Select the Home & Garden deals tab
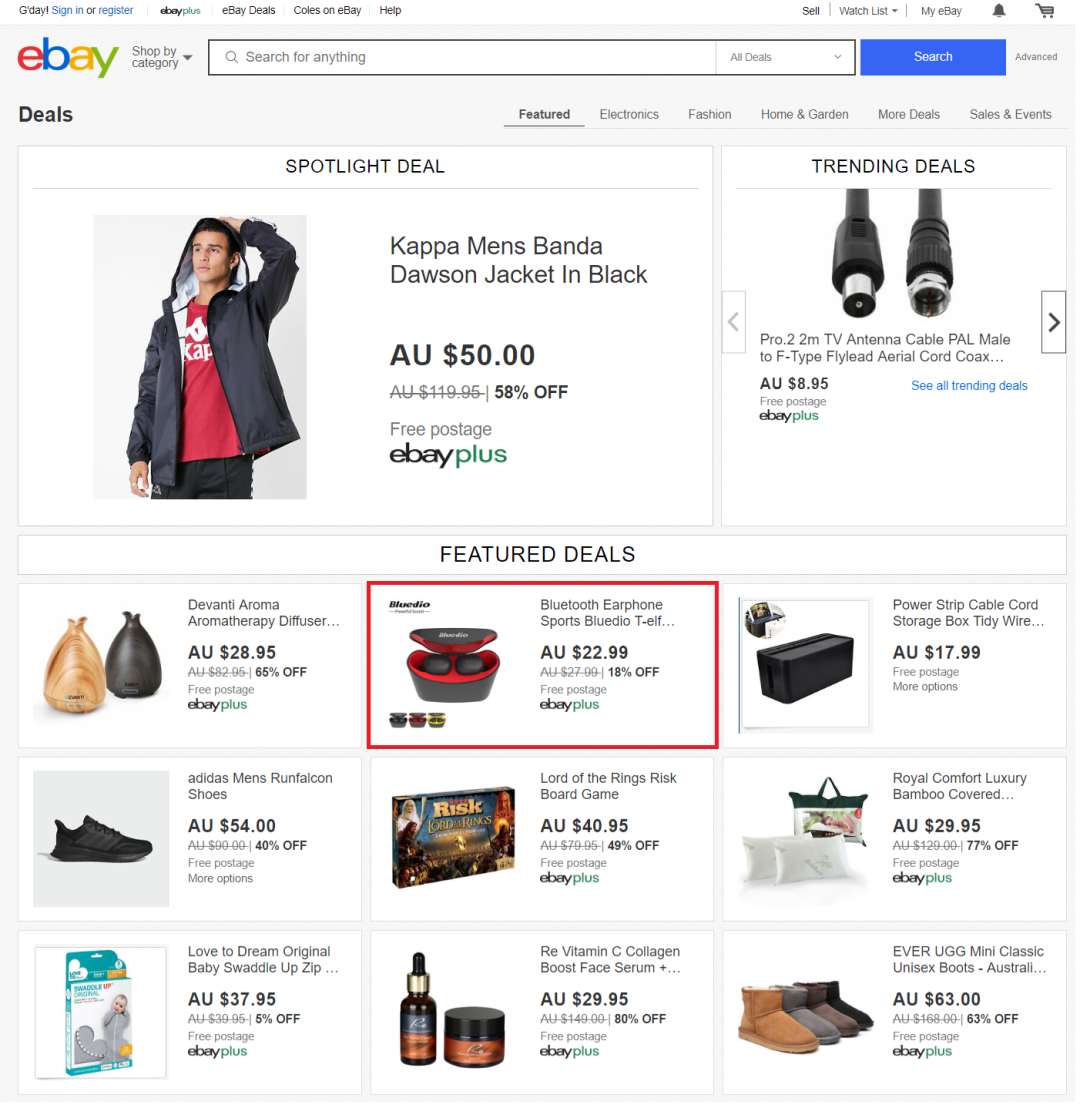 point(804,114)
